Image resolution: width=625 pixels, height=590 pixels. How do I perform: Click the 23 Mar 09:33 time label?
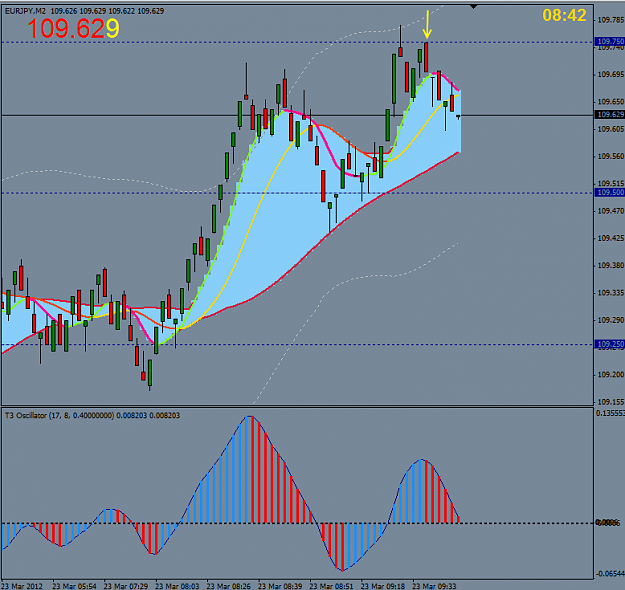(x=434, y=586)
